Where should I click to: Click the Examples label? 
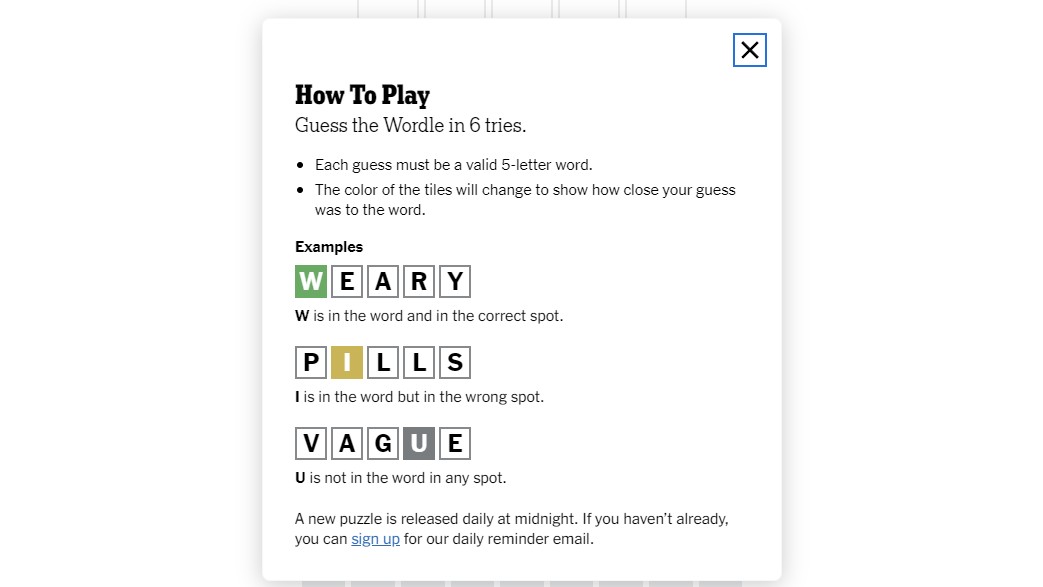point(329,247)
